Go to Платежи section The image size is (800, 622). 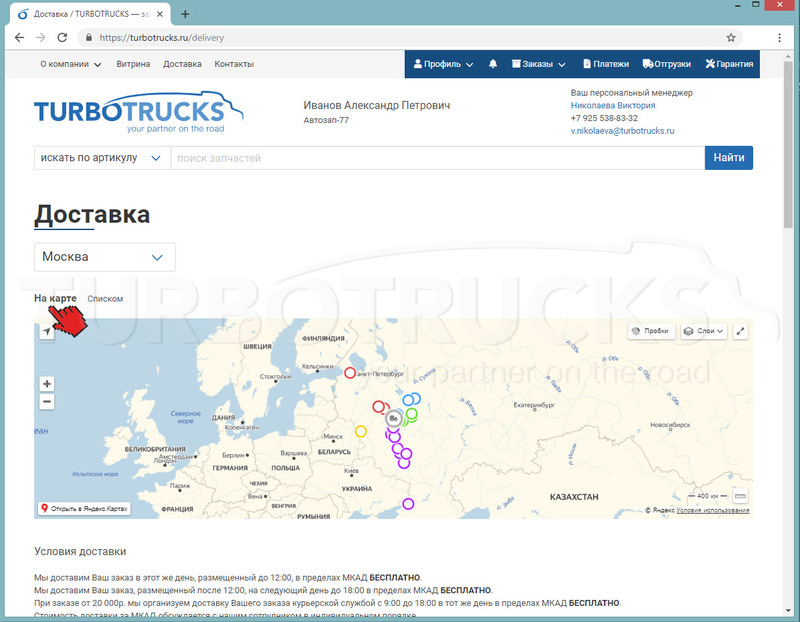[606, 64]
